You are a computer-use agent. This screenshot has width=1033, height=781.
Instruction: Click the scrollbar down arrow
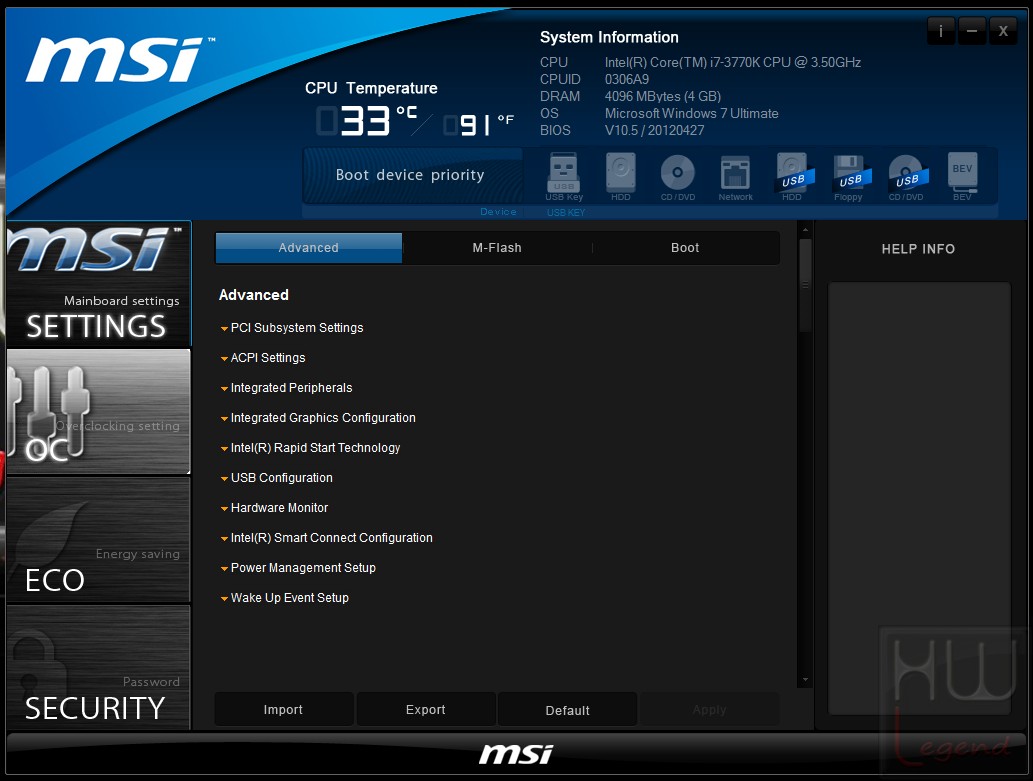point(804,680)
